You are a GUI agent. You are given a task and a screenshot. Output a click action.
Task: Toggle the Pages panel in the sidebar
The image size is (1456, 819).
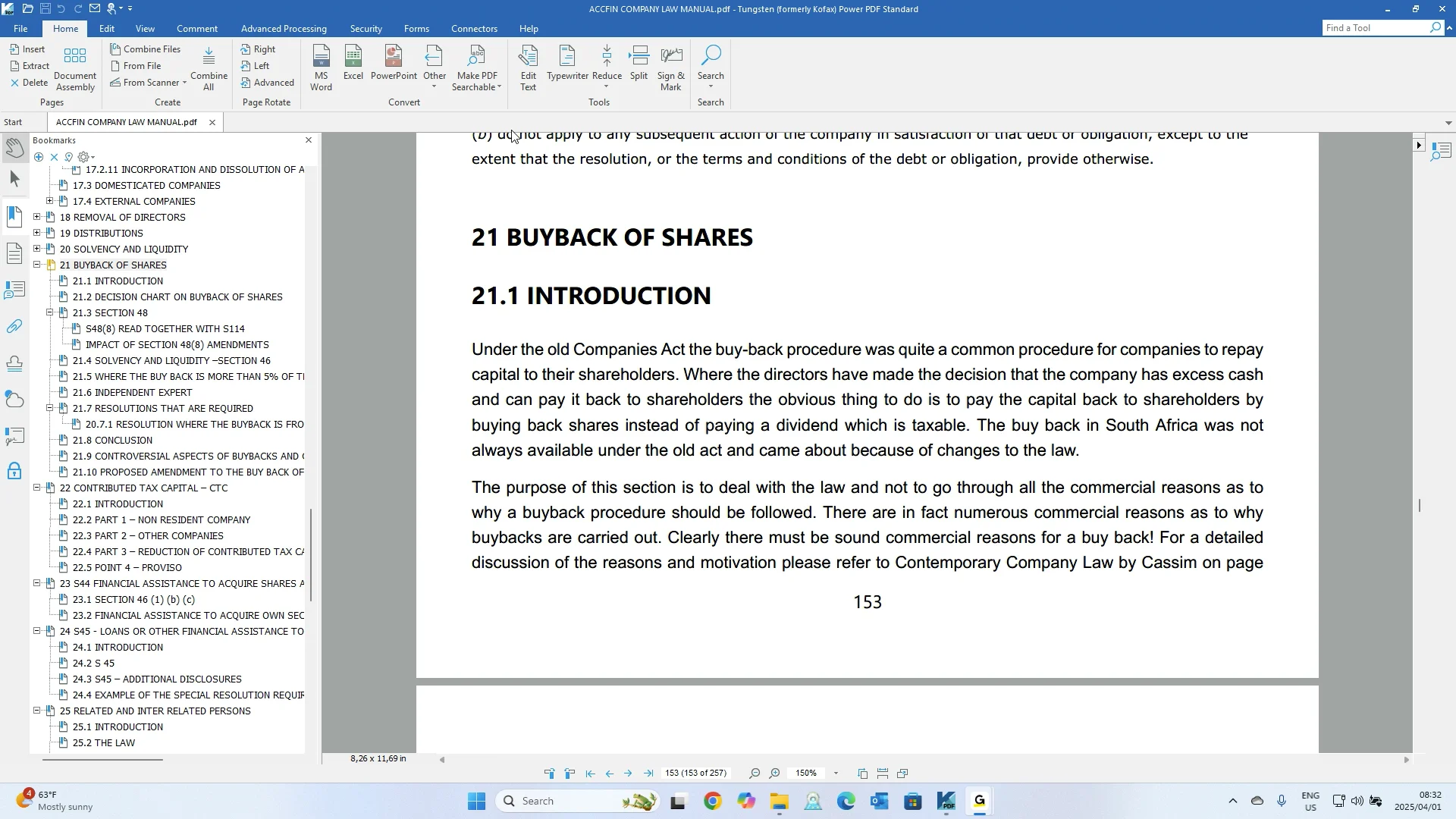(15, 253)
